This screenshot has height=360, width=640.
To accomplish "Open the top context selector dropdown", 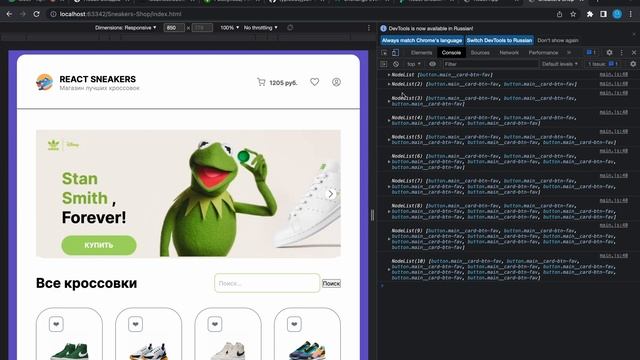I will (x=413, y=64).
